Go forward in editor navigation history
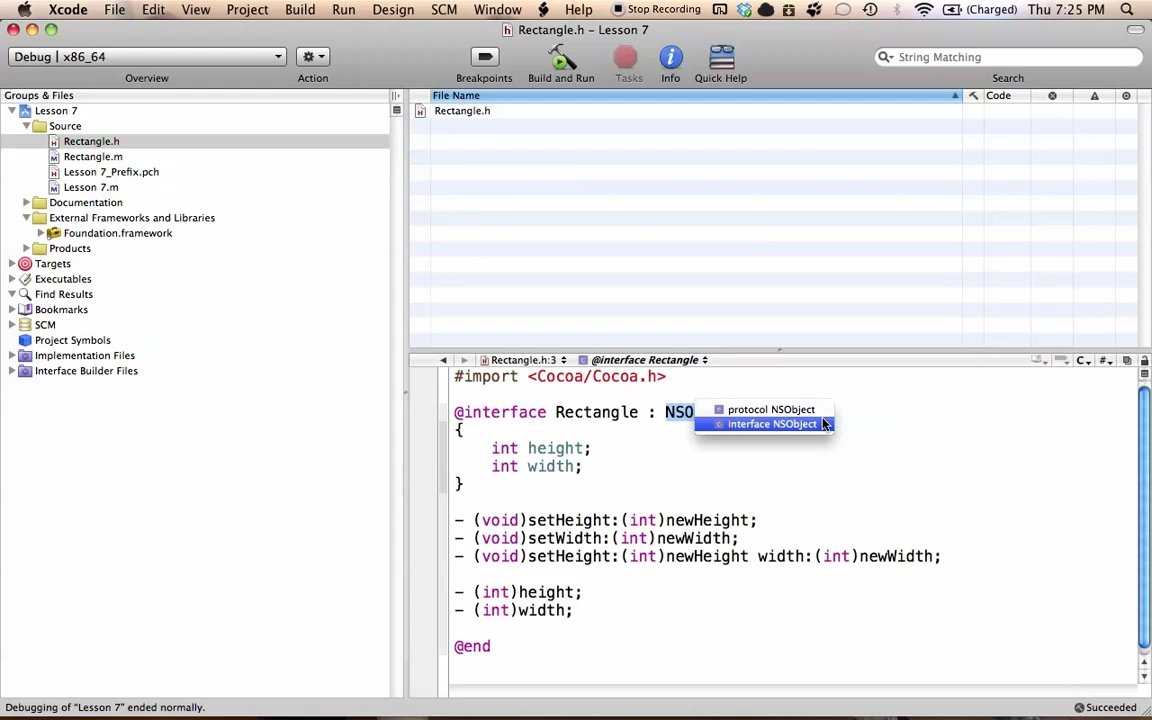The width and height of the screenshot is (1152, 720). [464, 360]
